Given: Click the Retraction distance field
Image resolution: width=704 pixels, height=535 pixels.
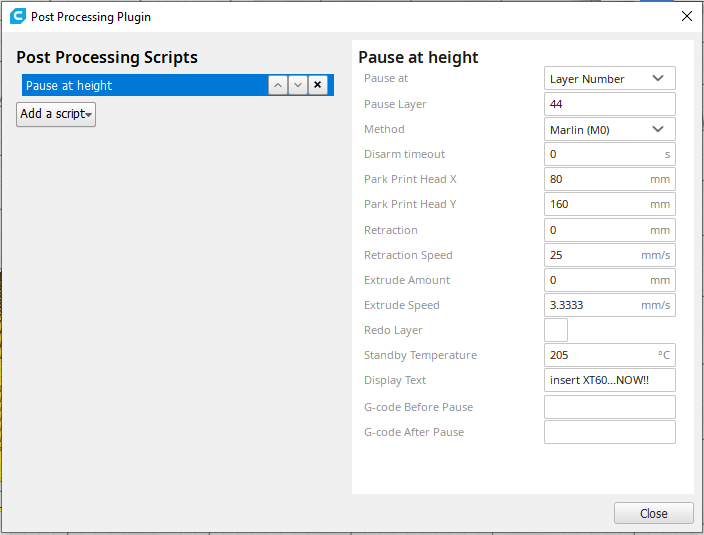Looking at the screenshot, I should coord(610,230).
